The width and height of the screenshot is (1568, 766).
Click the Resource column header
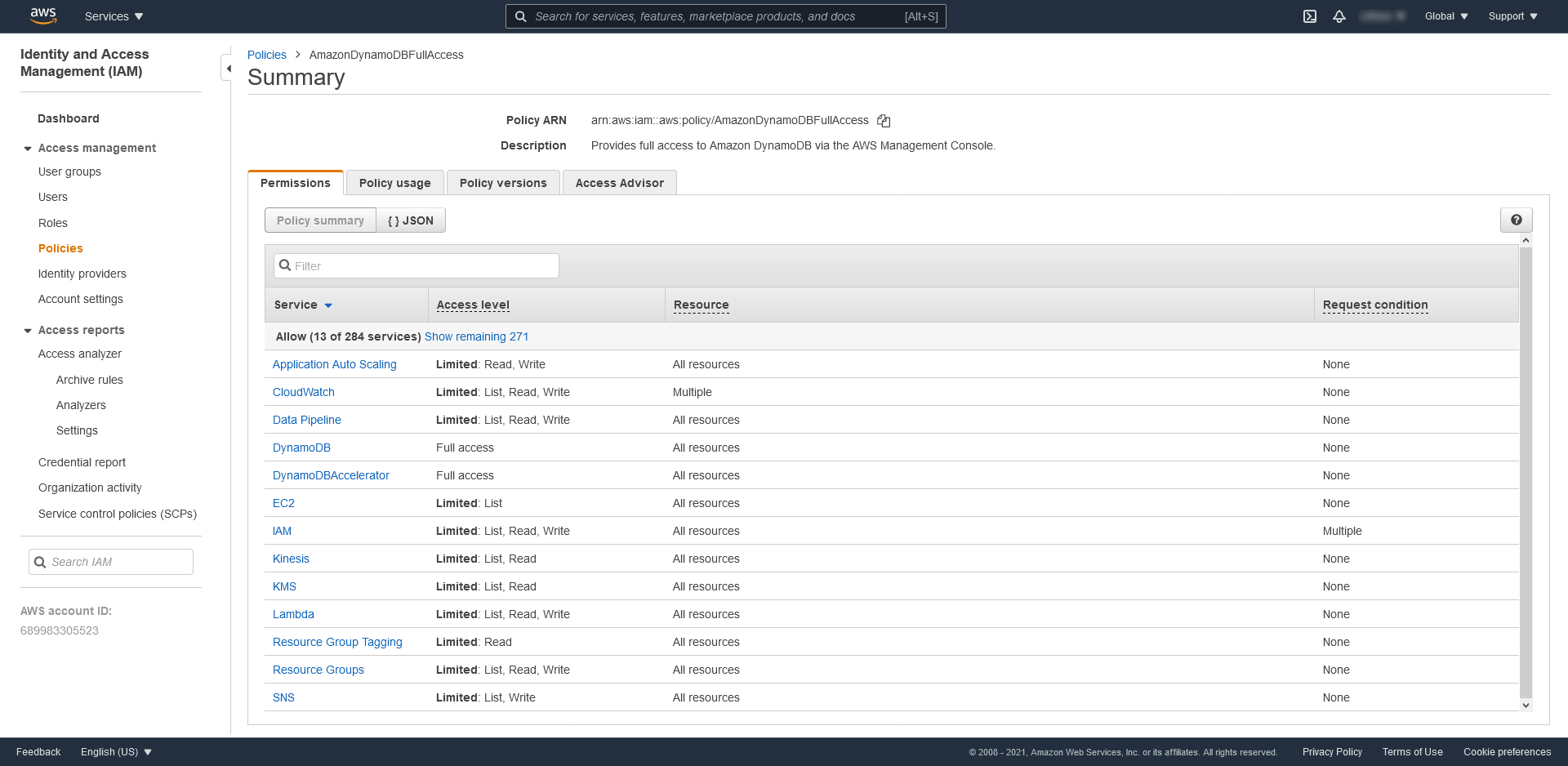pos(702,305)
